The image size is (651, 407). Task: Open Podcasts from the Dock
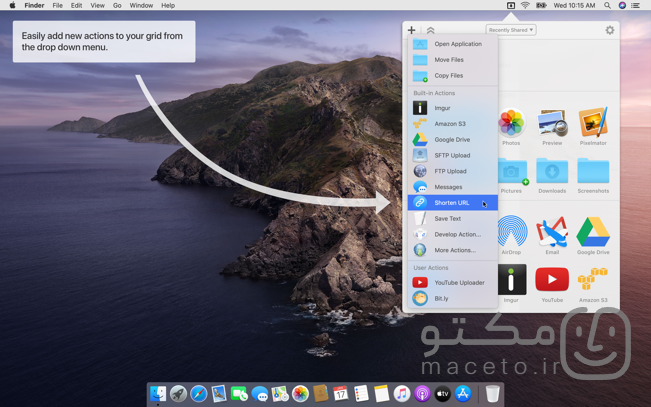(x=422, y=393)
